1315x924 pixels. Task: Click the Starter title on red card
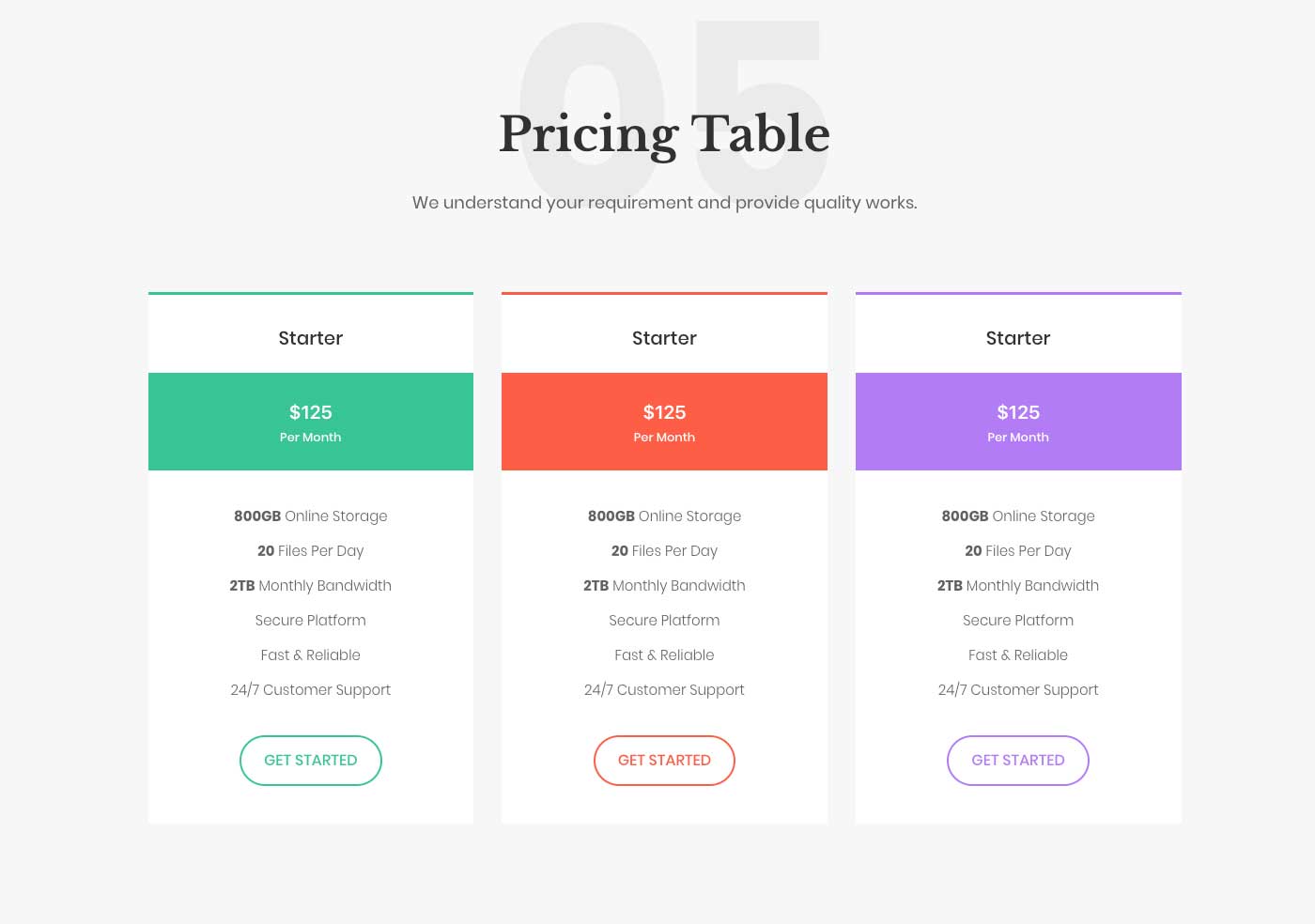click(x=664, y=338)
